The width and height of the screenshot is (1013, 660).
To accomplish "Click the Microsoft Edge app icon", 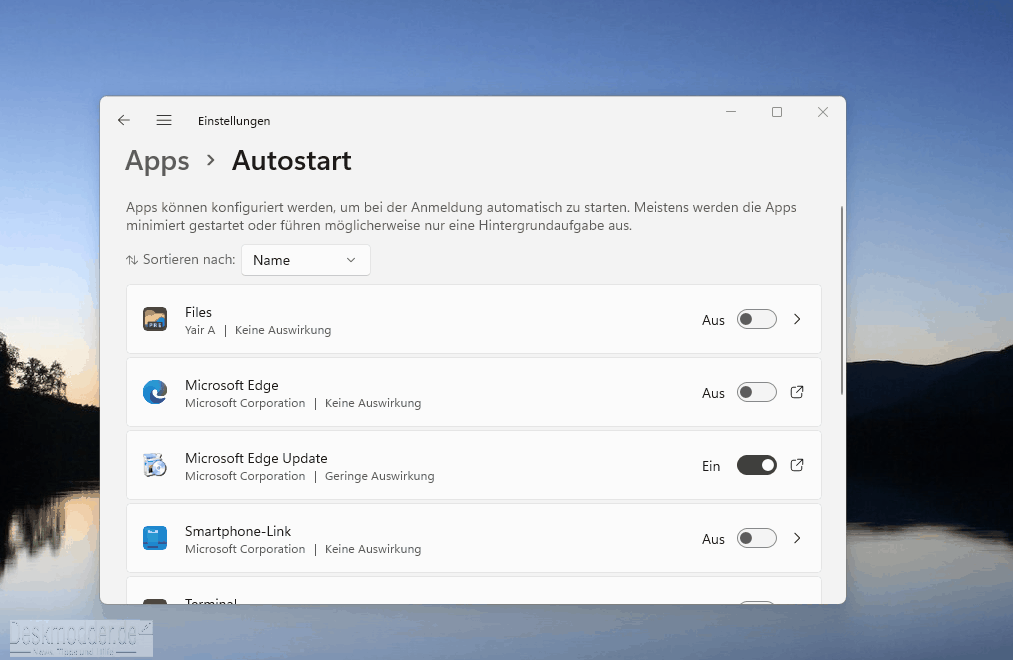I will [155, 392].
